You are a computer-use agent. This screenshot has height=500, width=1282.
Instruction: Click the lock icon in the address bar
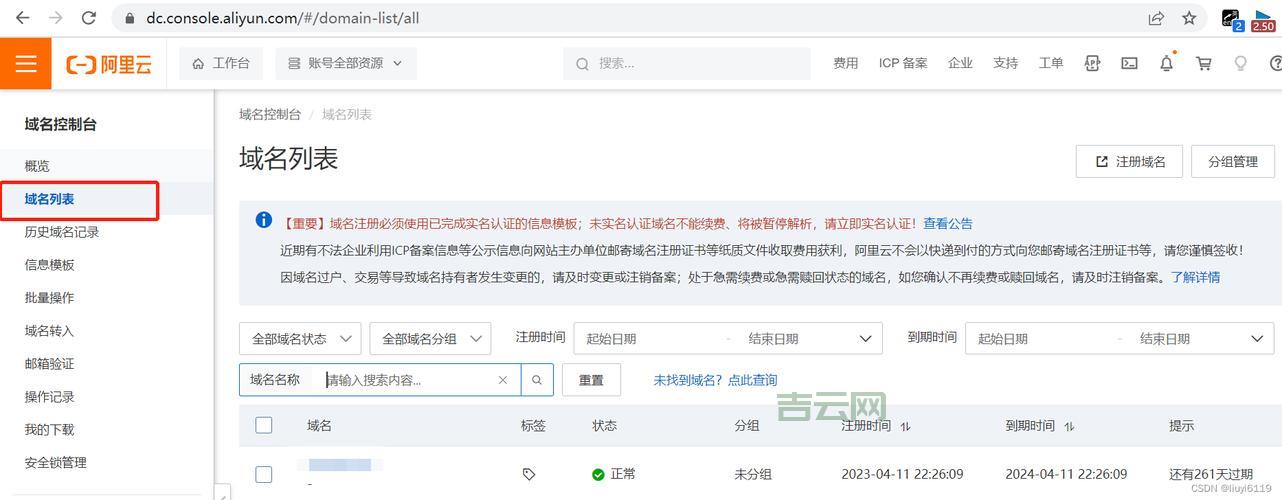tap(129, 18)
